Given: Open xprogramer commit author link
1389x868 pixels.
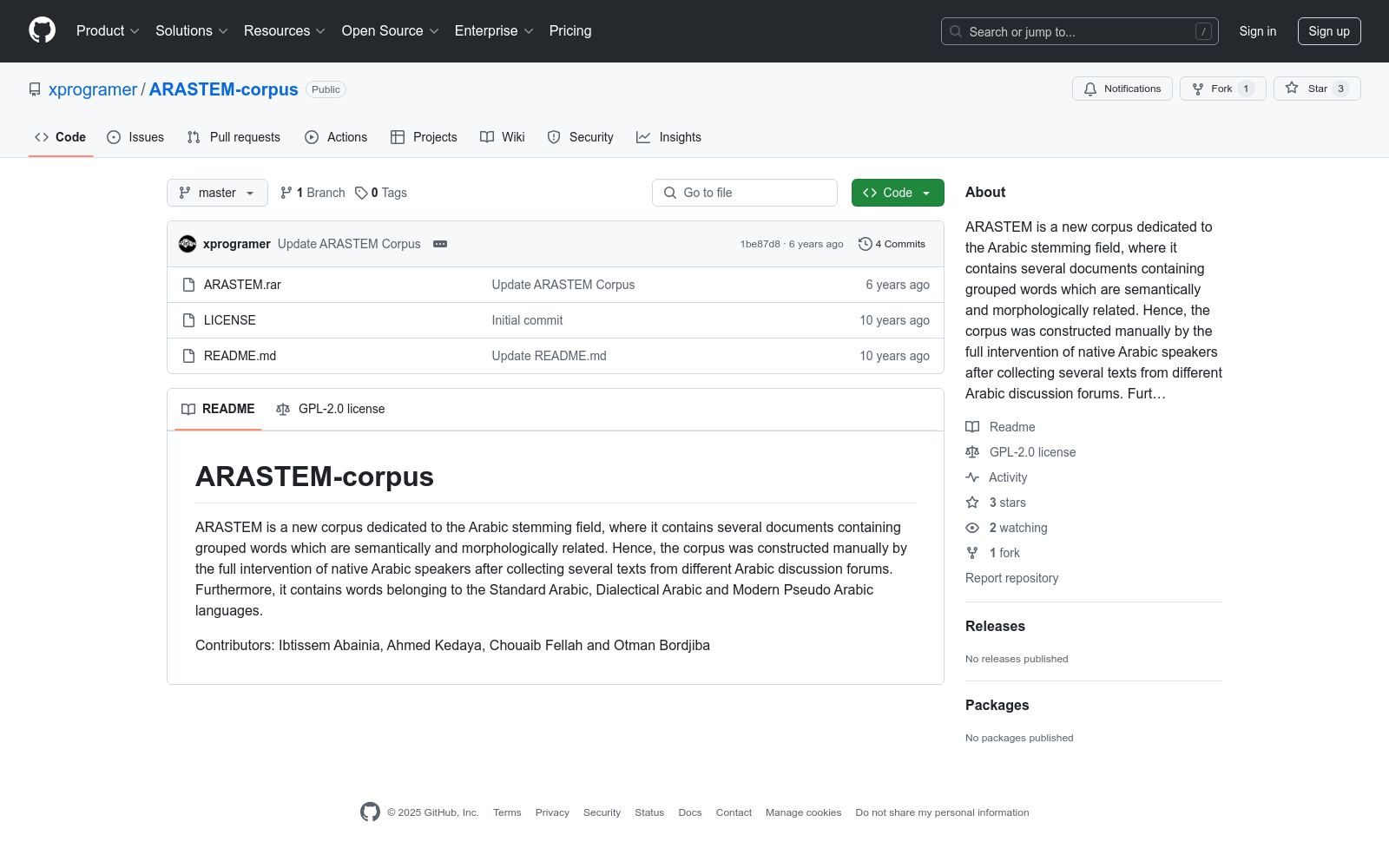Looking at the screenshot, I should point(237,244).
